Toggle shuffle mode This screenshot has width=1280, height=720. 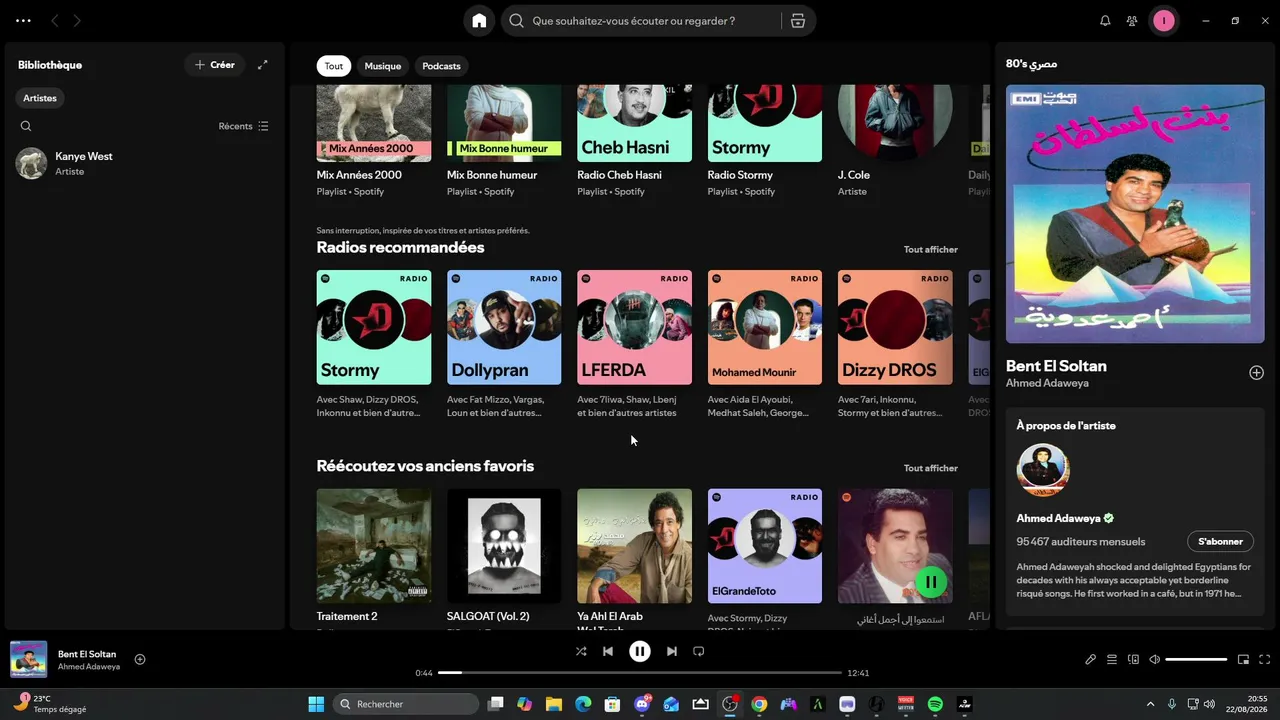click(x=581, y=651)
